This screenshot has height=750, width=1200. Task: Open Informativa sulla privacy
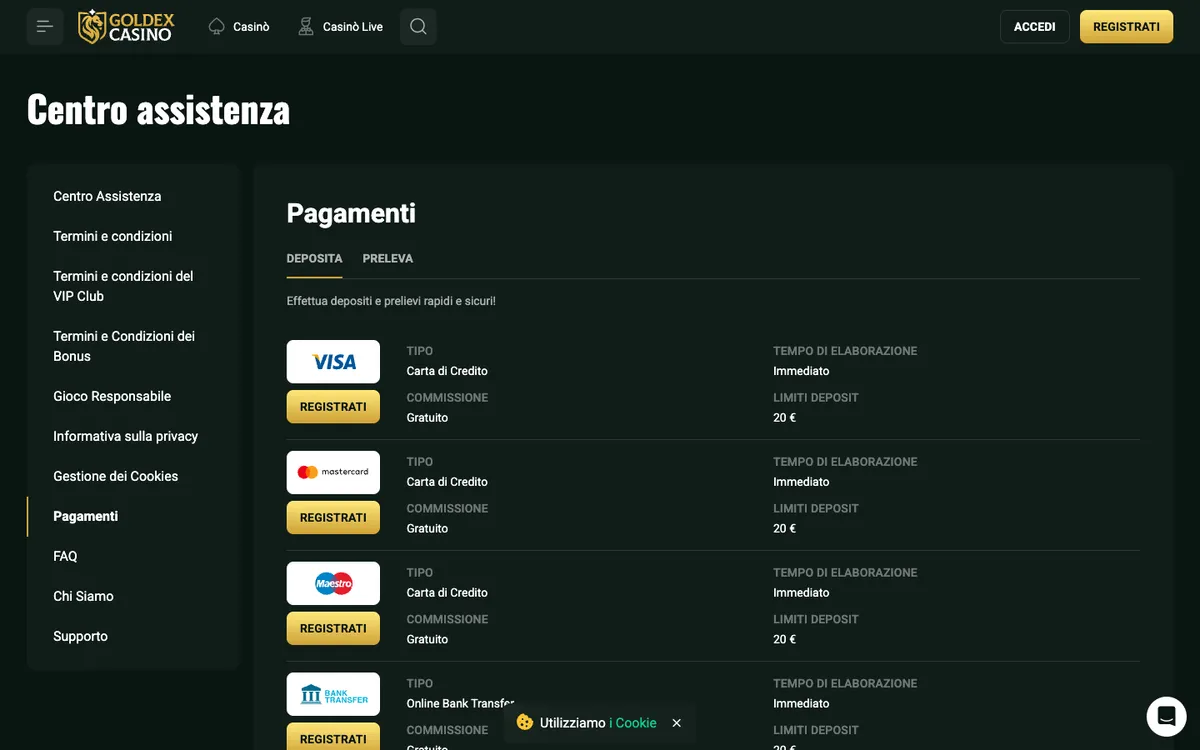coord(126,436)
